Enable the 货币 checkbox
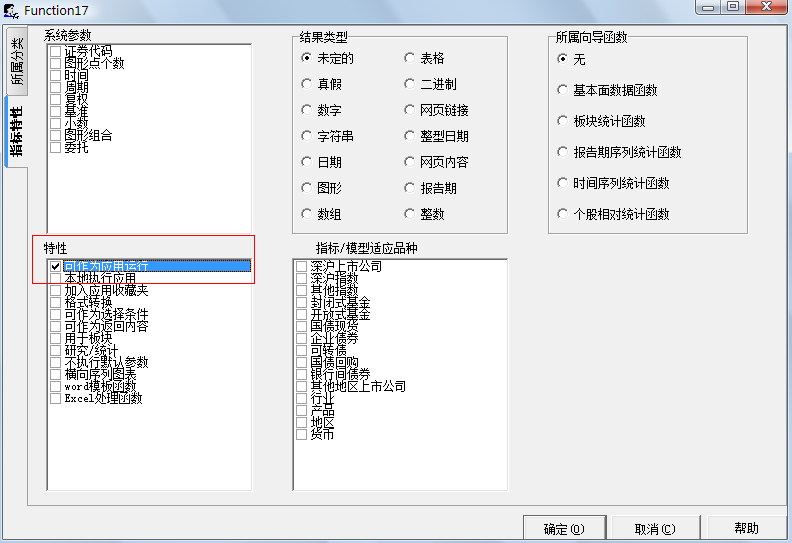The image size is (792, 543). click(x=301, y=434)
